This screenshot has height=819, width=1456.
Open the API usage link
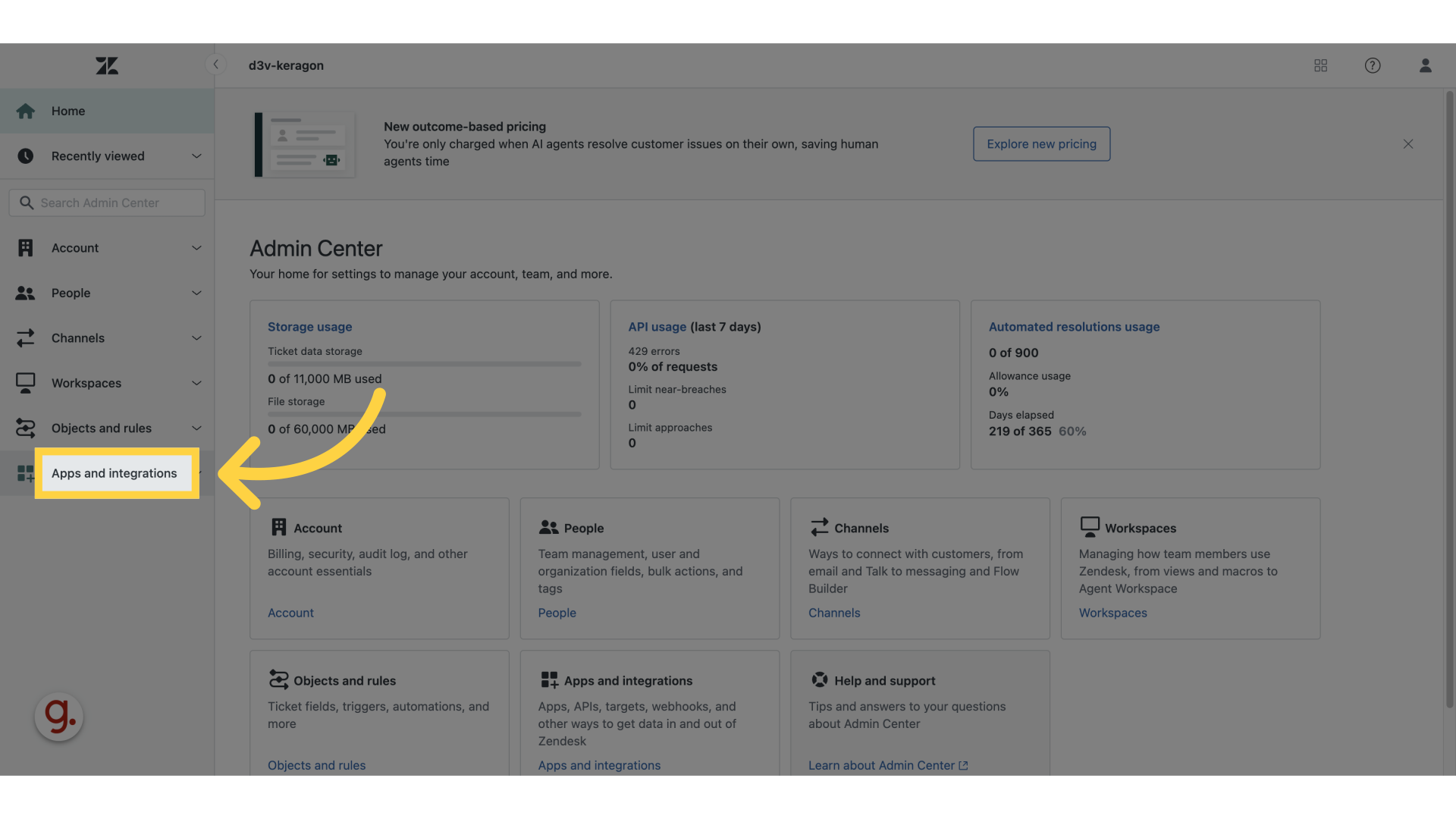pos(657,327)
